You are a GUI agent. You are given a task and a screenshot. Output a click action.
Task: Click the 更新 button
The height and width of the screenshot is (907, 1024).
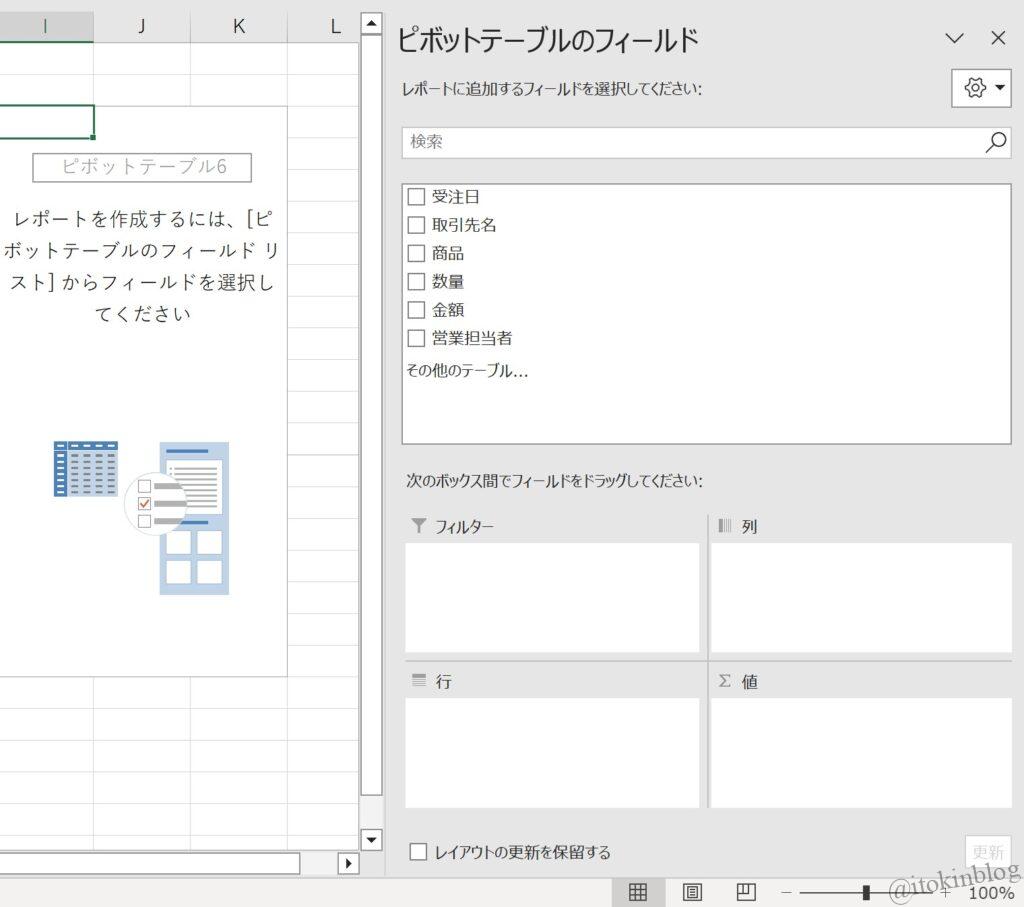(x=987, y=852)
